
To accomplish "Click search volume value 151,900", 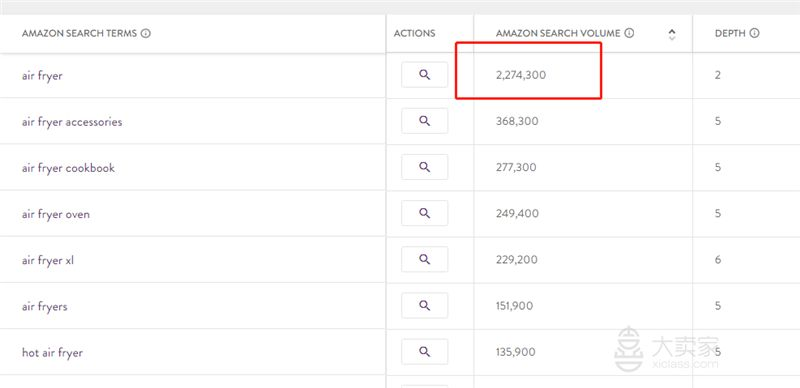I will 514,306.
